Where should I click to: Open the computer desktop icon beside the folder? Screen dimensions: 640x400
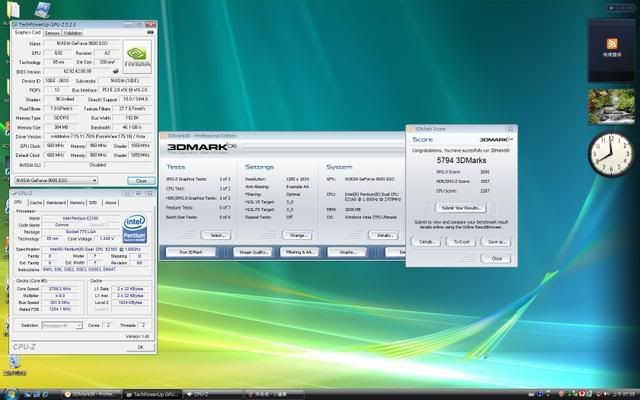tap(42, 10)
